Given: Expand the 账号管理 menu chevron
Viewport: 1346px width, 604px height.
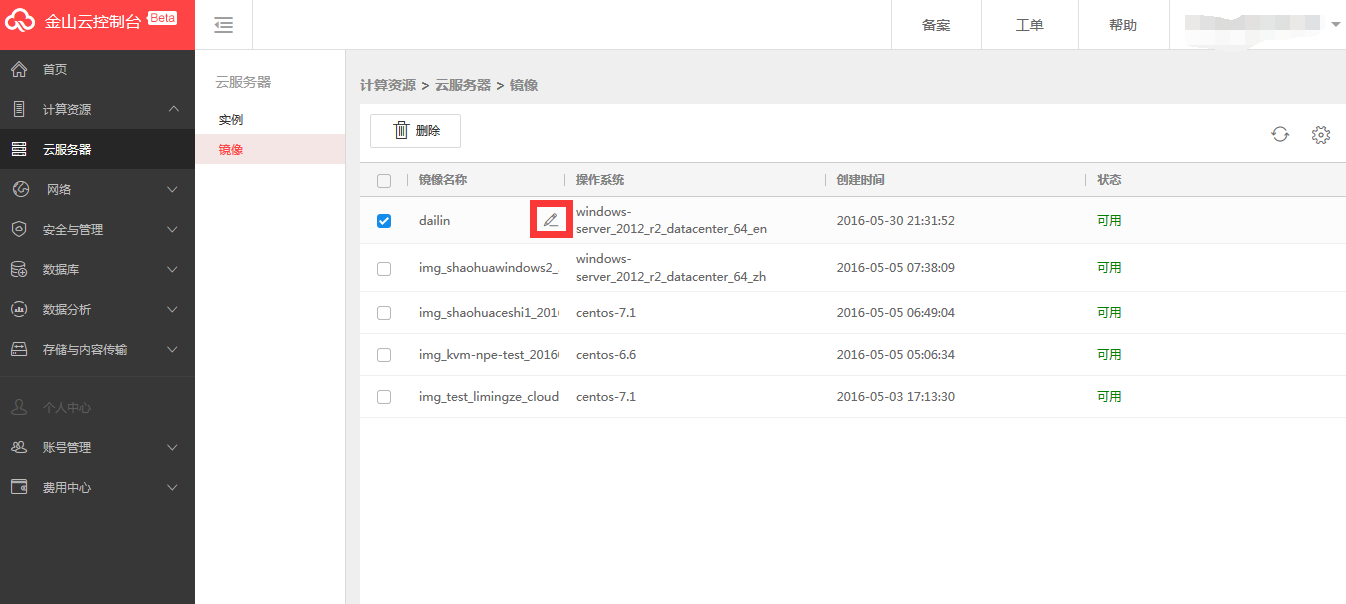Looking at the screenshot, I should [x=173, y=447].
